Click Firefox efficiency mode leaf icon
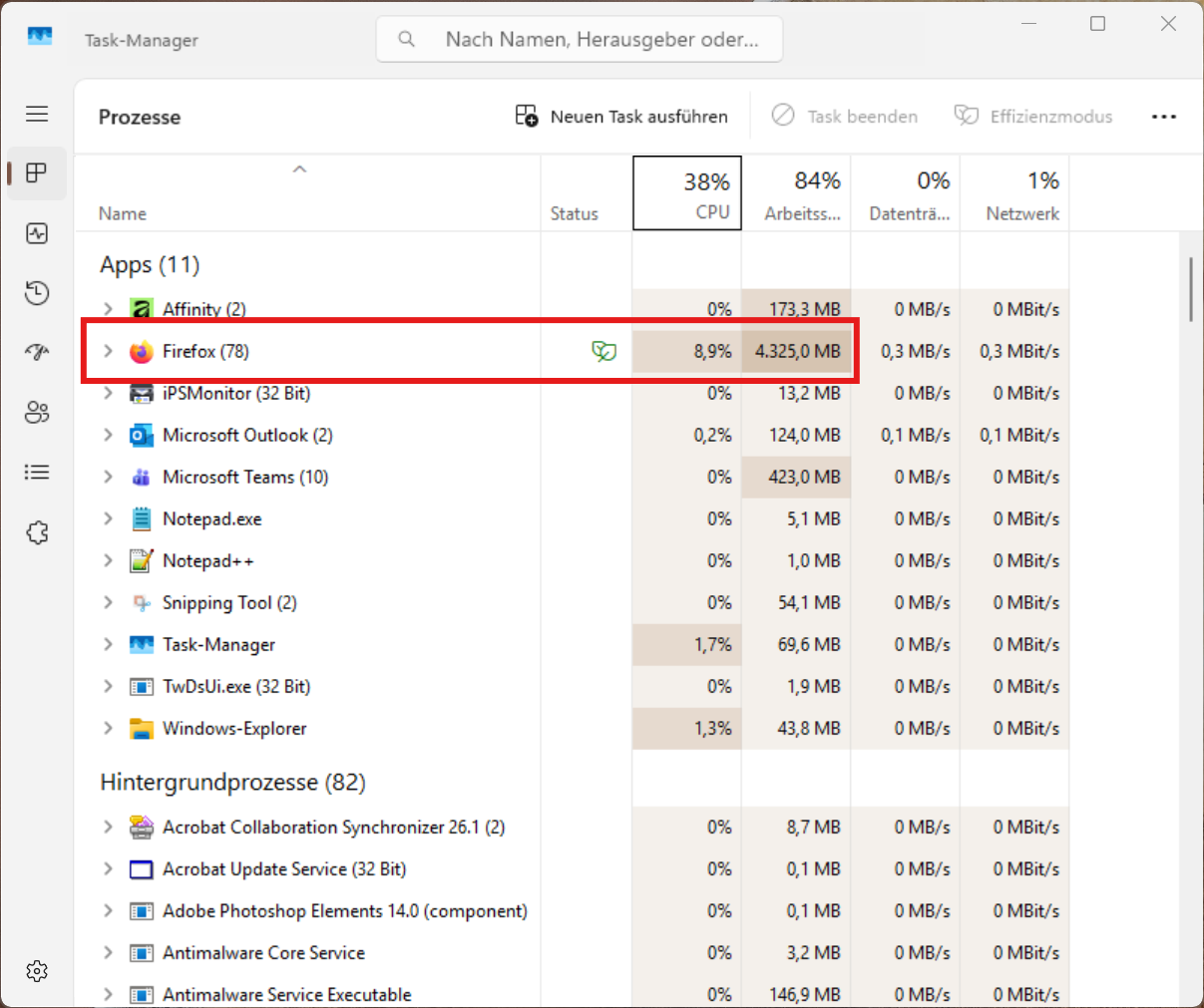Viewport: 1204px width, 1008px height. click(603, 351)
